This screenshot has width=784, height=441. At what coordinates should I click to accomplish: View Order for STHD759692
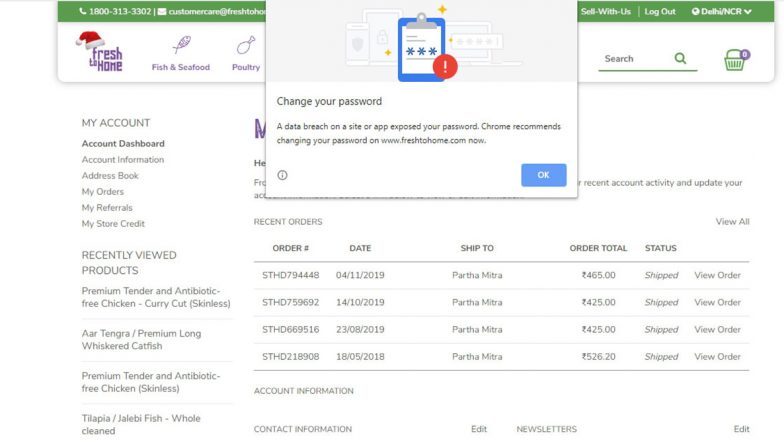tap(717, 302)
